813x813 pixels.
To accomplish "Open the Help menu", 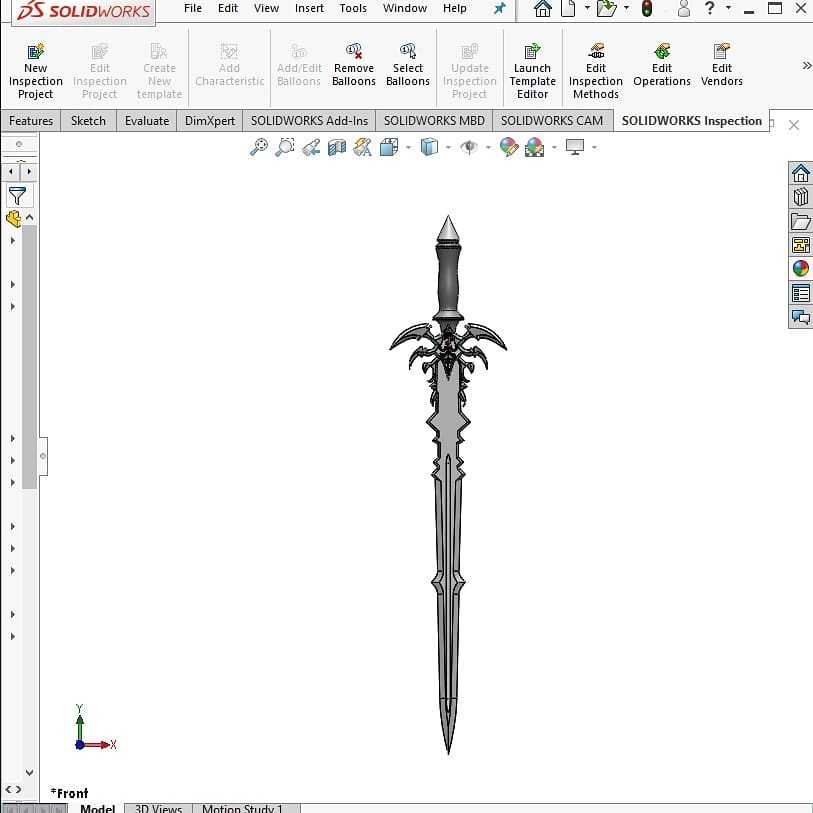I will pos(455,8).
